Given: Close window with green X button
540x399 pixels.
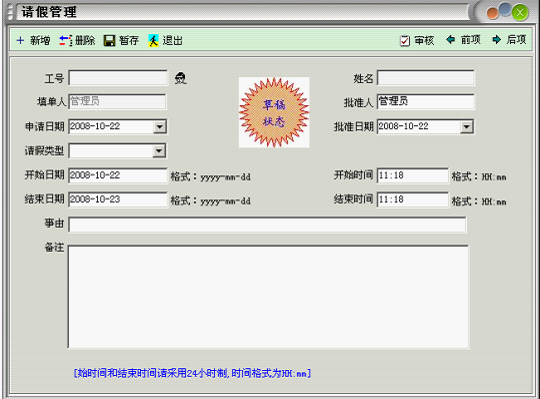Looking at the screenshot, I should [520, 13].
